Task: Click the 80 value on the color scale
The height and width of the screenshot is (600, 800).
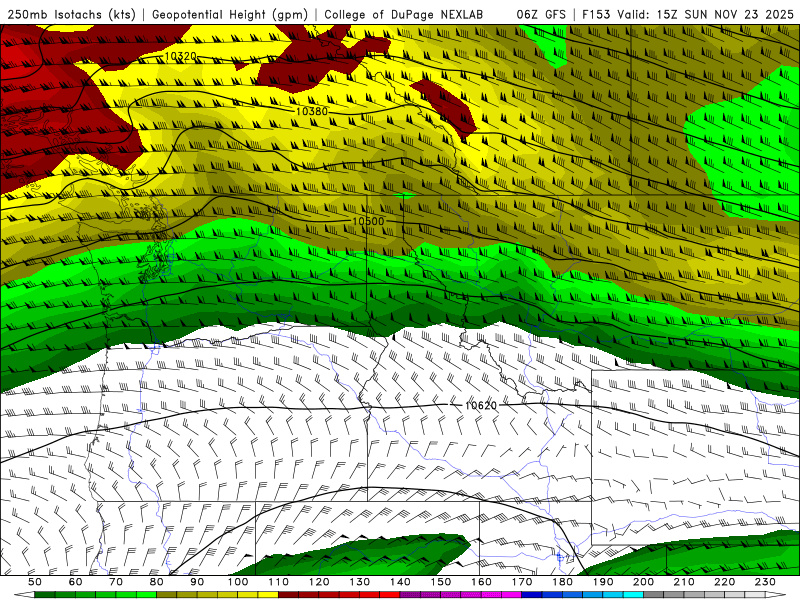Action: point(157,582)
